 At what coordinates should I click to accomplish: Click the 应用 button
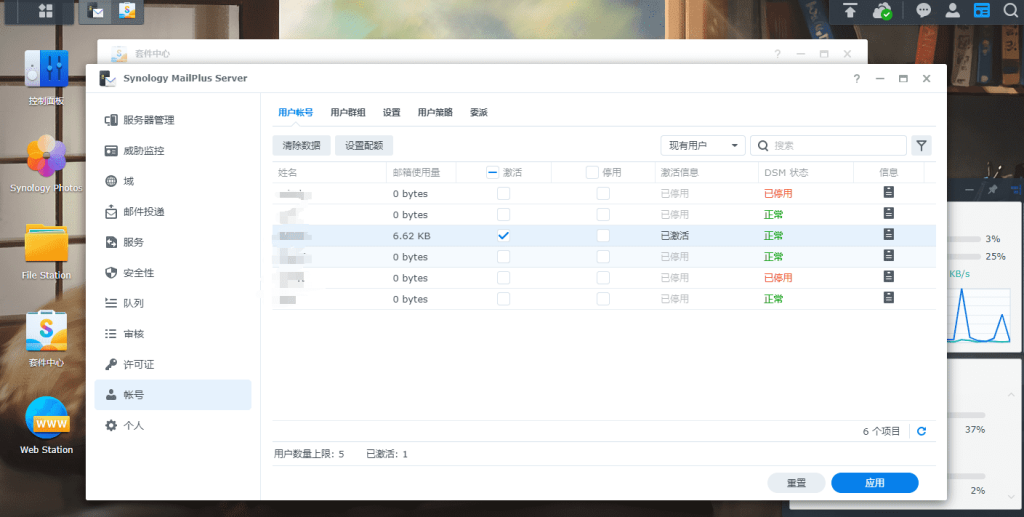coord(874,483)
